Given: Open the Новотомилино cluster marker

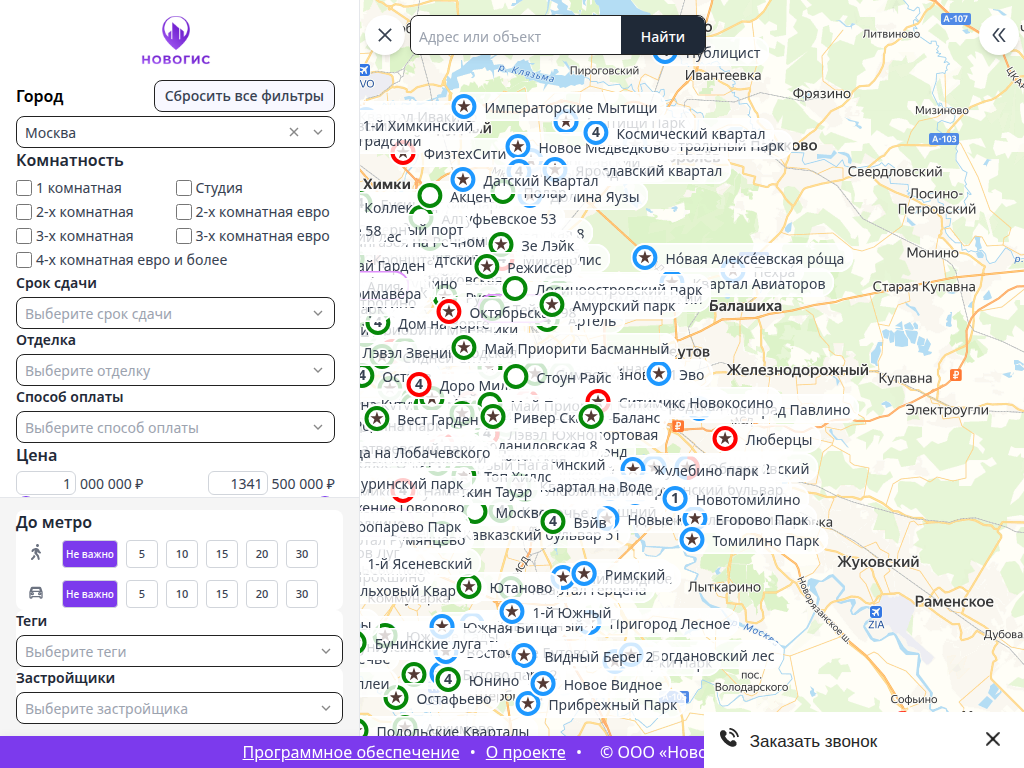Looking at the screenshot, I should [x=675, y=499].
